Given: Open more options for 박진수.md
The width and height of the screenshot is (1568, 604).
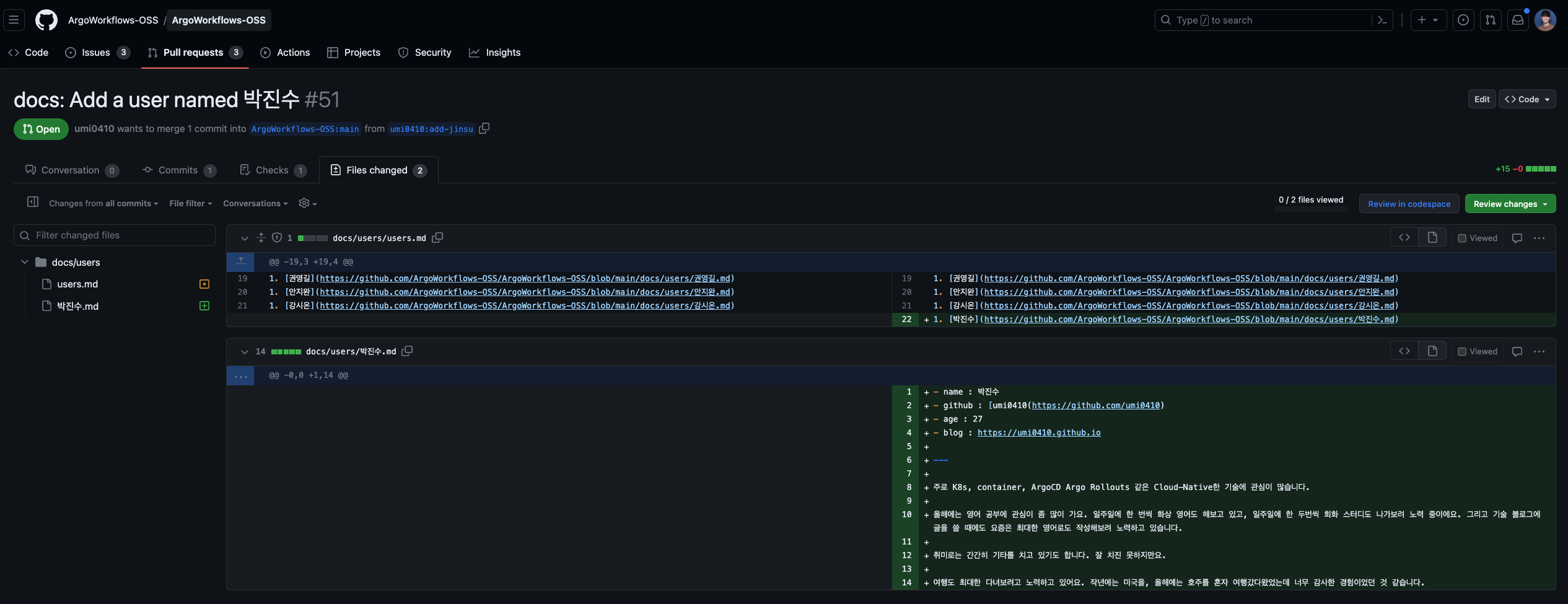Looking at the screenshot, I should (x=1539, y=351).
